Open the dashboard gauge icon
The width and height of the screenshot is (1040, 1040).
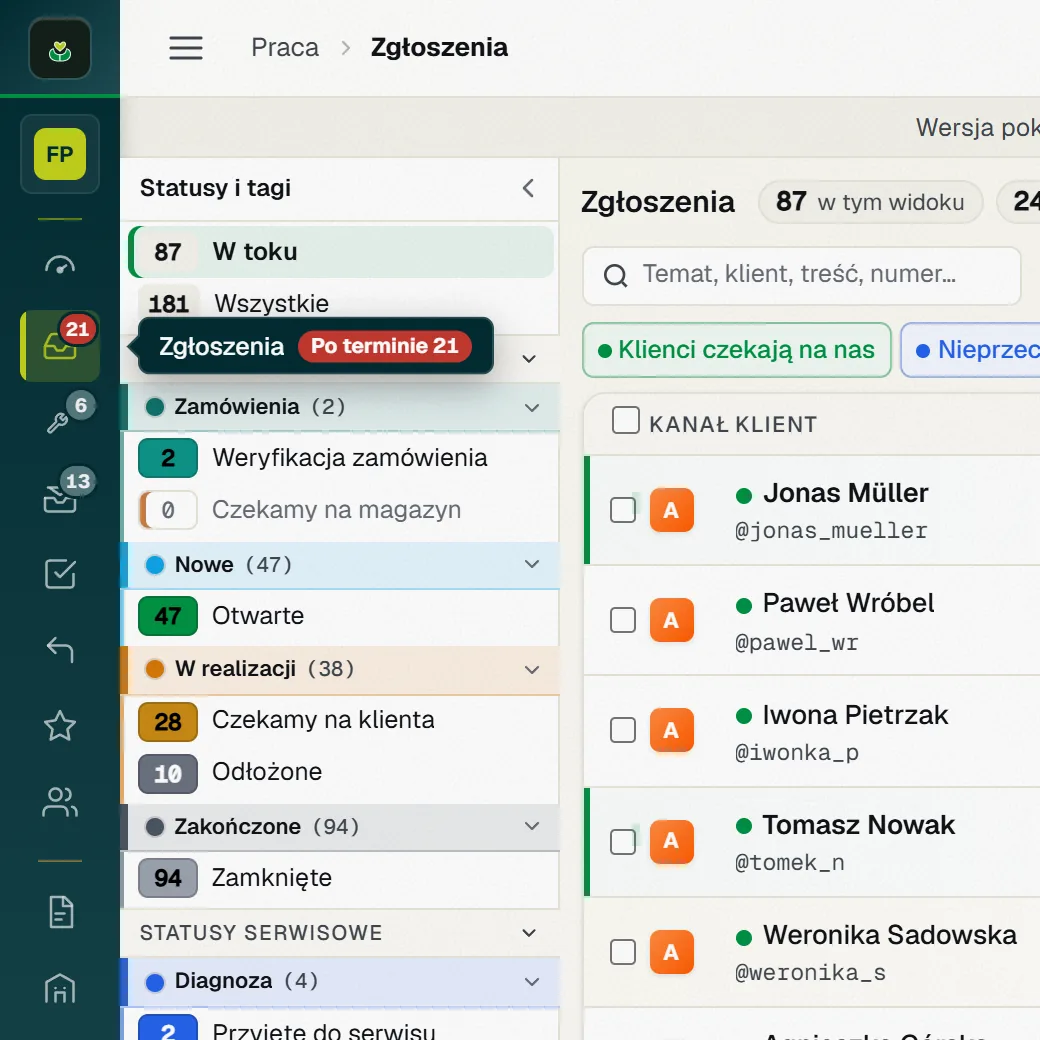click(60, 265)
